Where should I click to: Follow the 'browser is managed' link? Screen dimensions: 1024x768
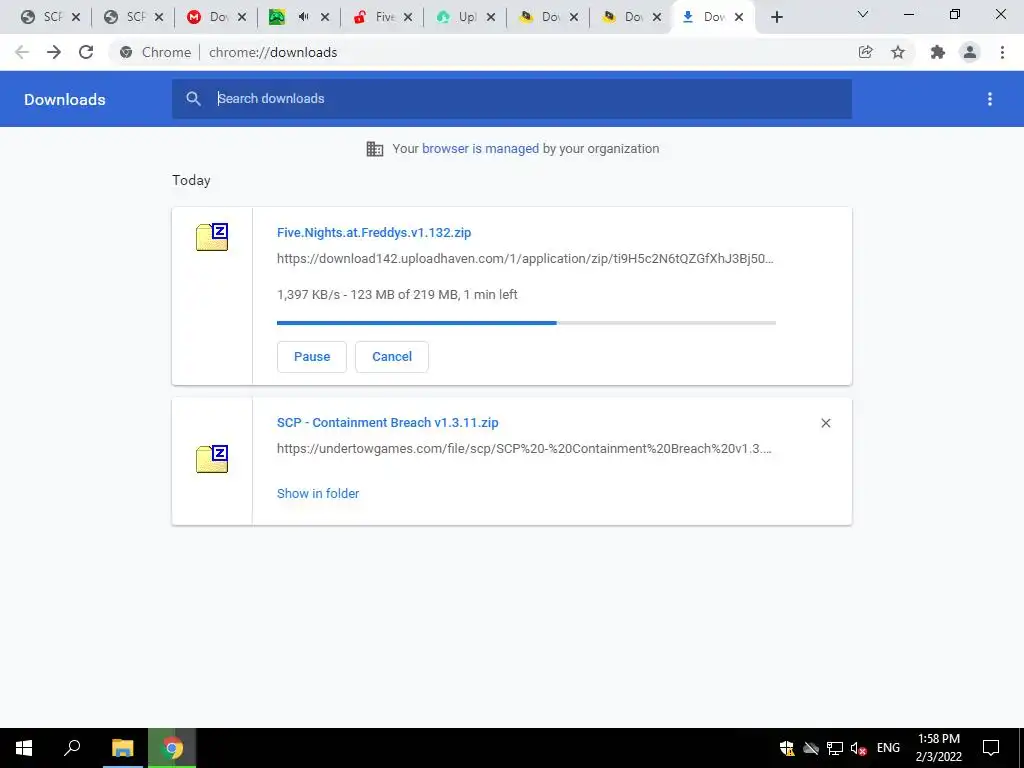click(481, 149)
